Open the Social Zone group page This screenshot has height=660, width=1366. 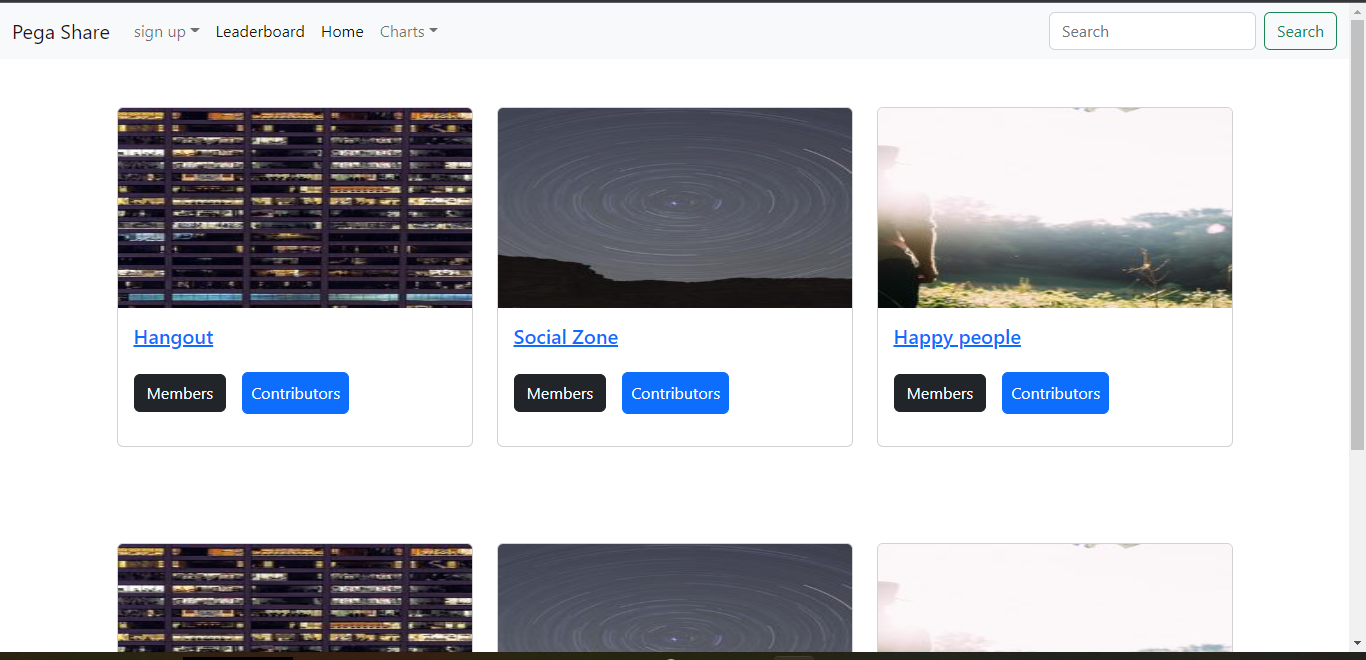tap(565, 337)
